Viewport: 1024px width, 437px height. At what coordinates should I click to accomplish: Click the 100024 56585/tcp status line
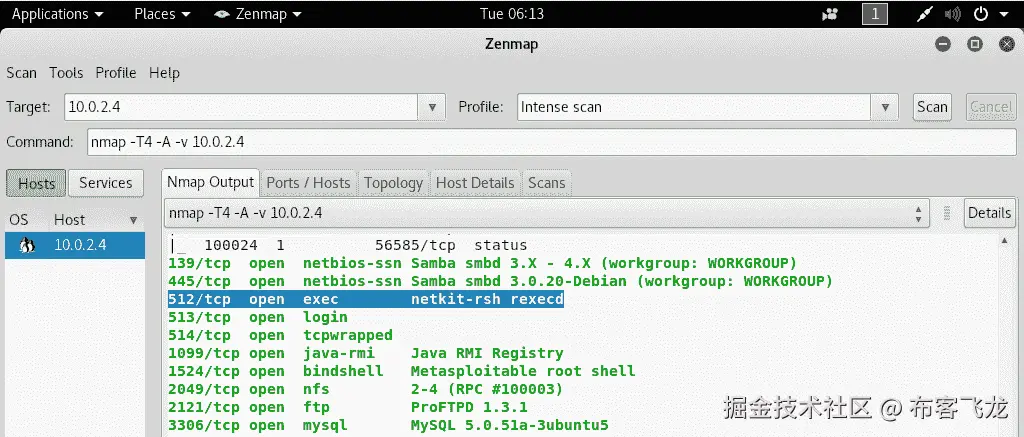coord(348,246)
